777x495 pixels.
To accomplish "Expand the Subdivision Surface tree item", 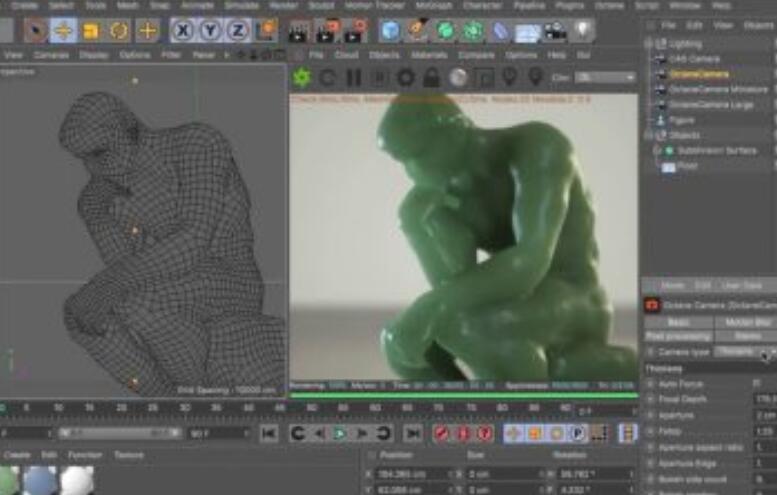I will click(x=658, y=151).
